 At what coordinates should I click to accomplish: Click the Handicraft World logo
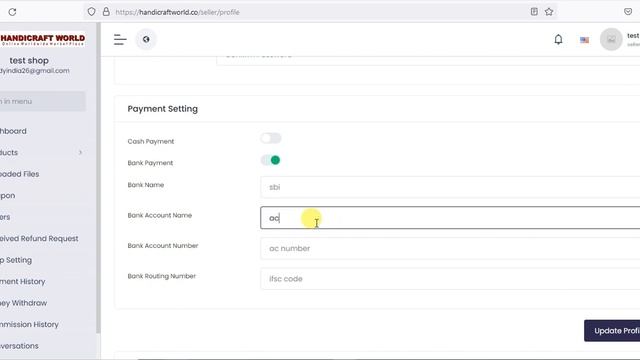(42, 40)
